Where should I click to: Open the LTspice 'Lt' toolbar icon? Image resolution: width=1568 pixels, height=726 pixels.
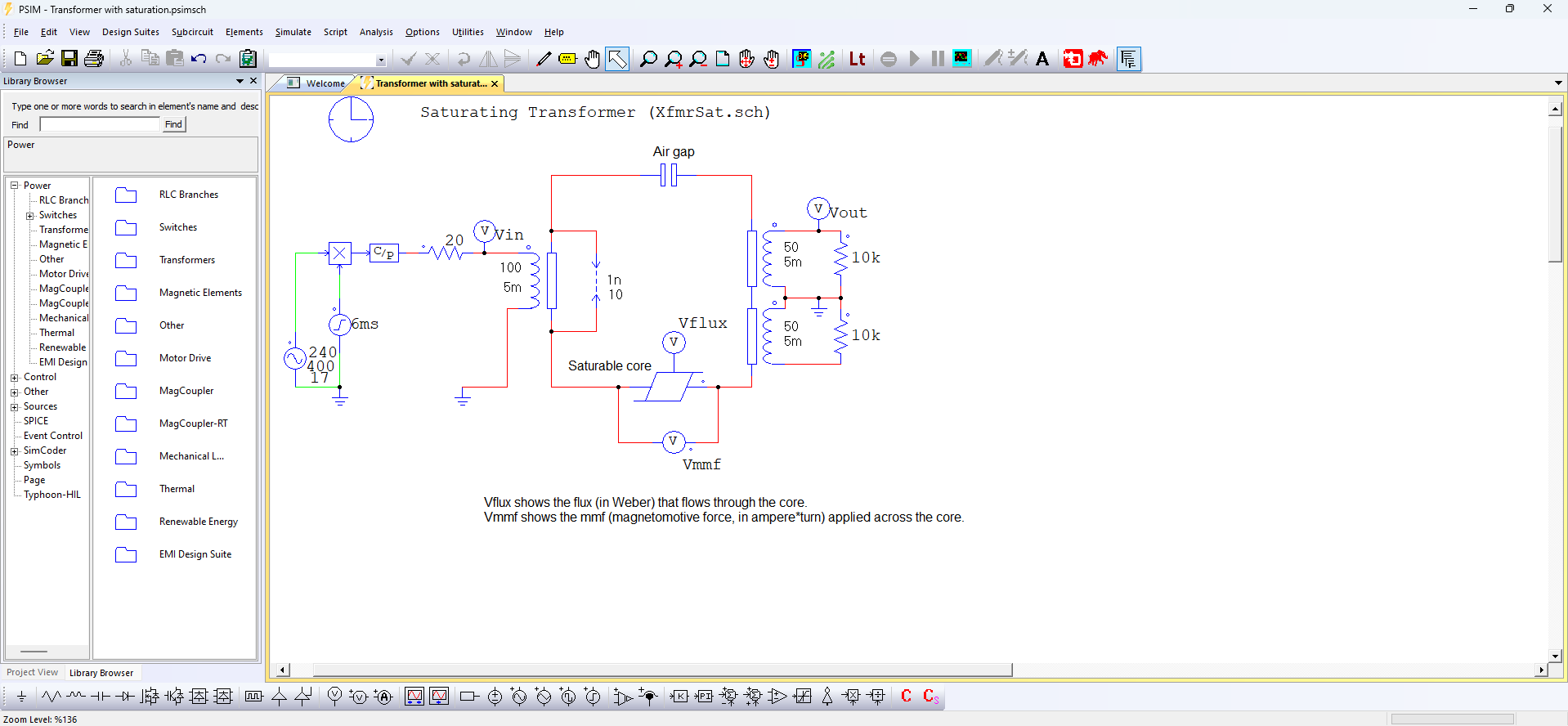point(857,59)
